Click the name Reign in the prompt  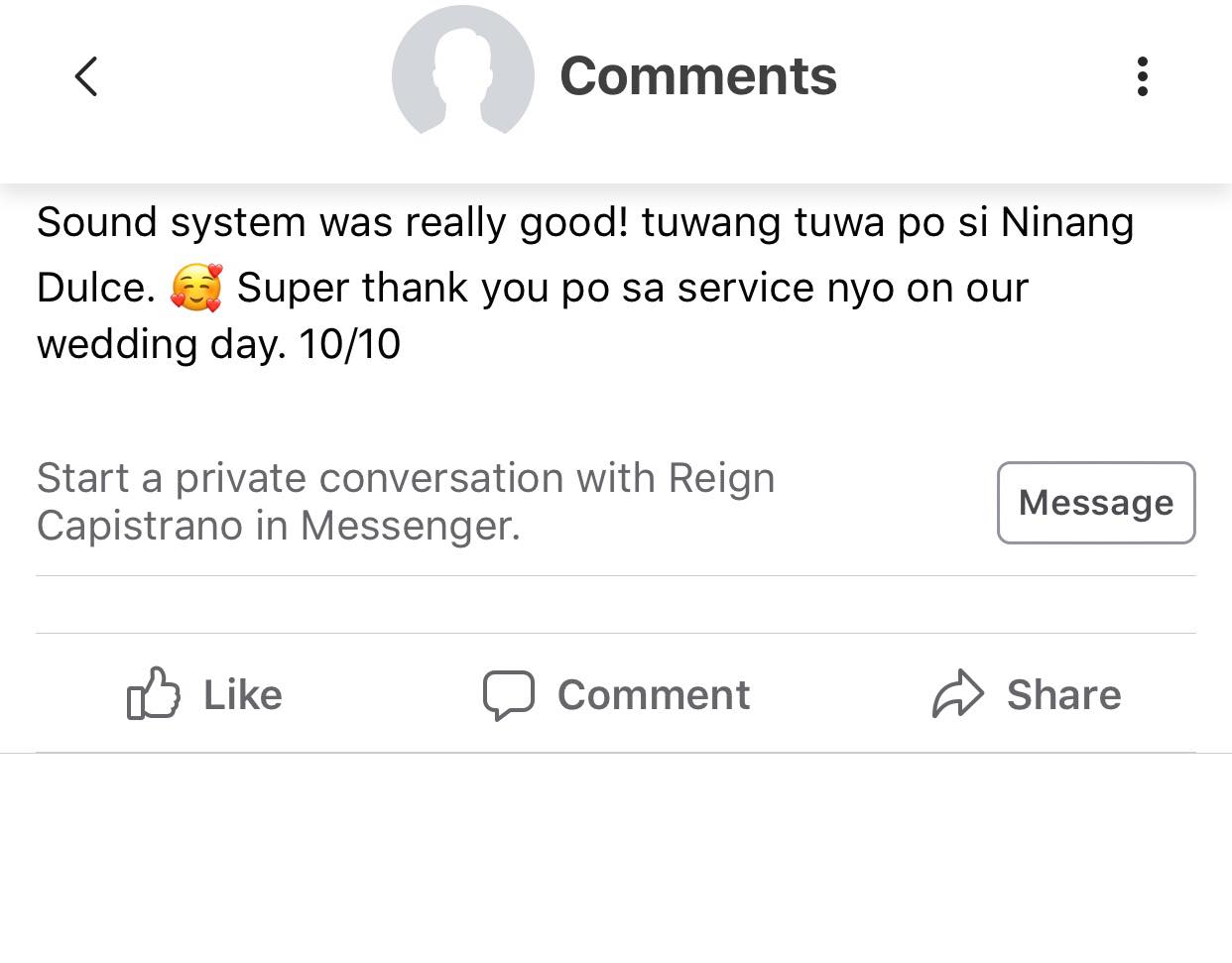[721, 478]
